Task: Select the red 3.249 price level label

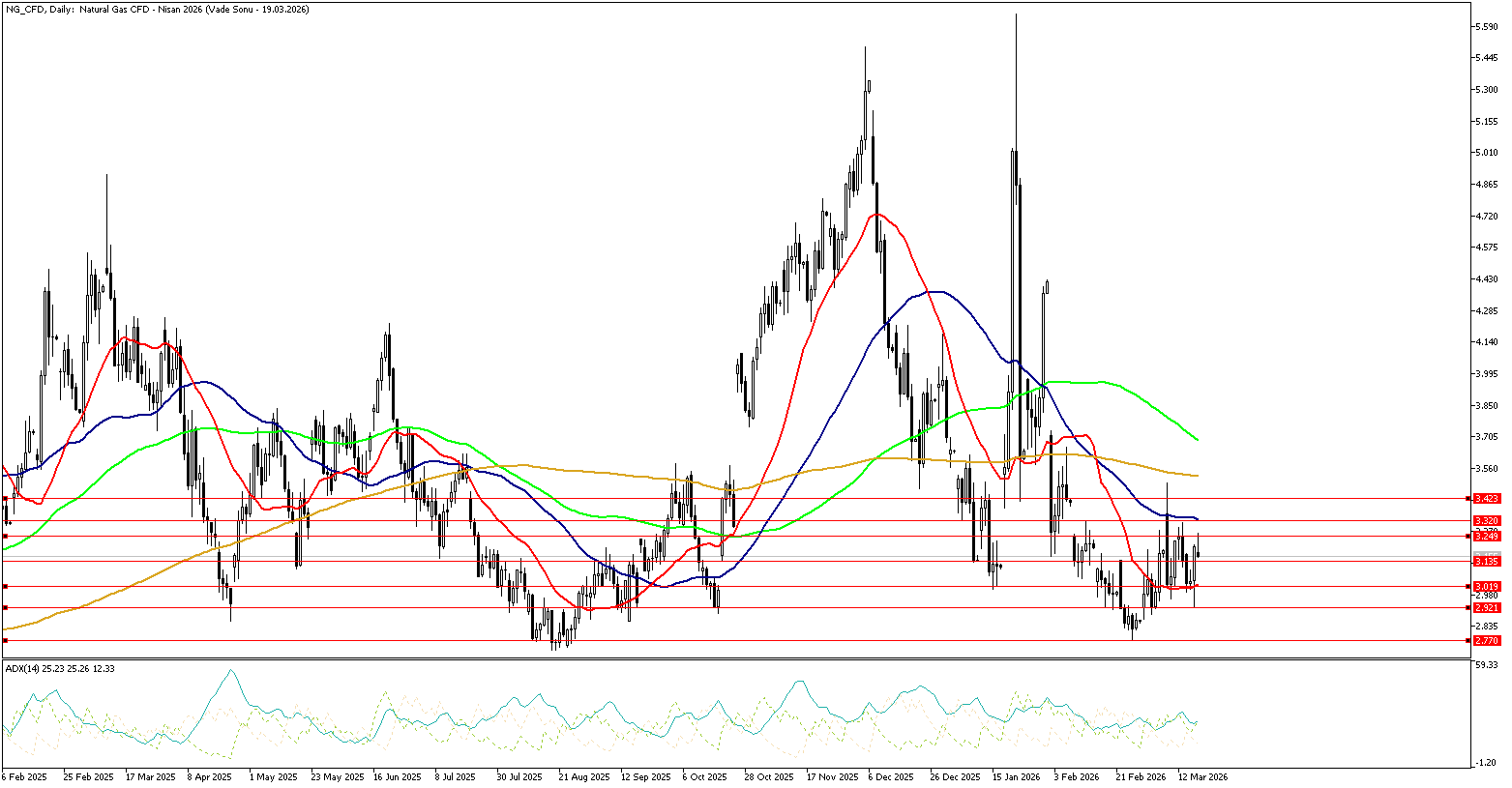Action: click(1487, 536)
